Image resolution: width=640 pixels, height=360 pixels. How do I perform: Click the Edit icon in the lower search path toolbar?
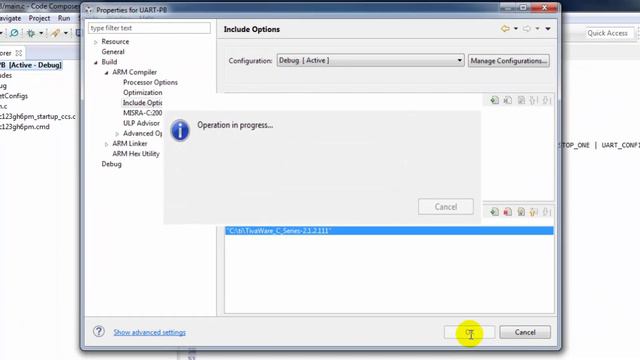(521, 211)
